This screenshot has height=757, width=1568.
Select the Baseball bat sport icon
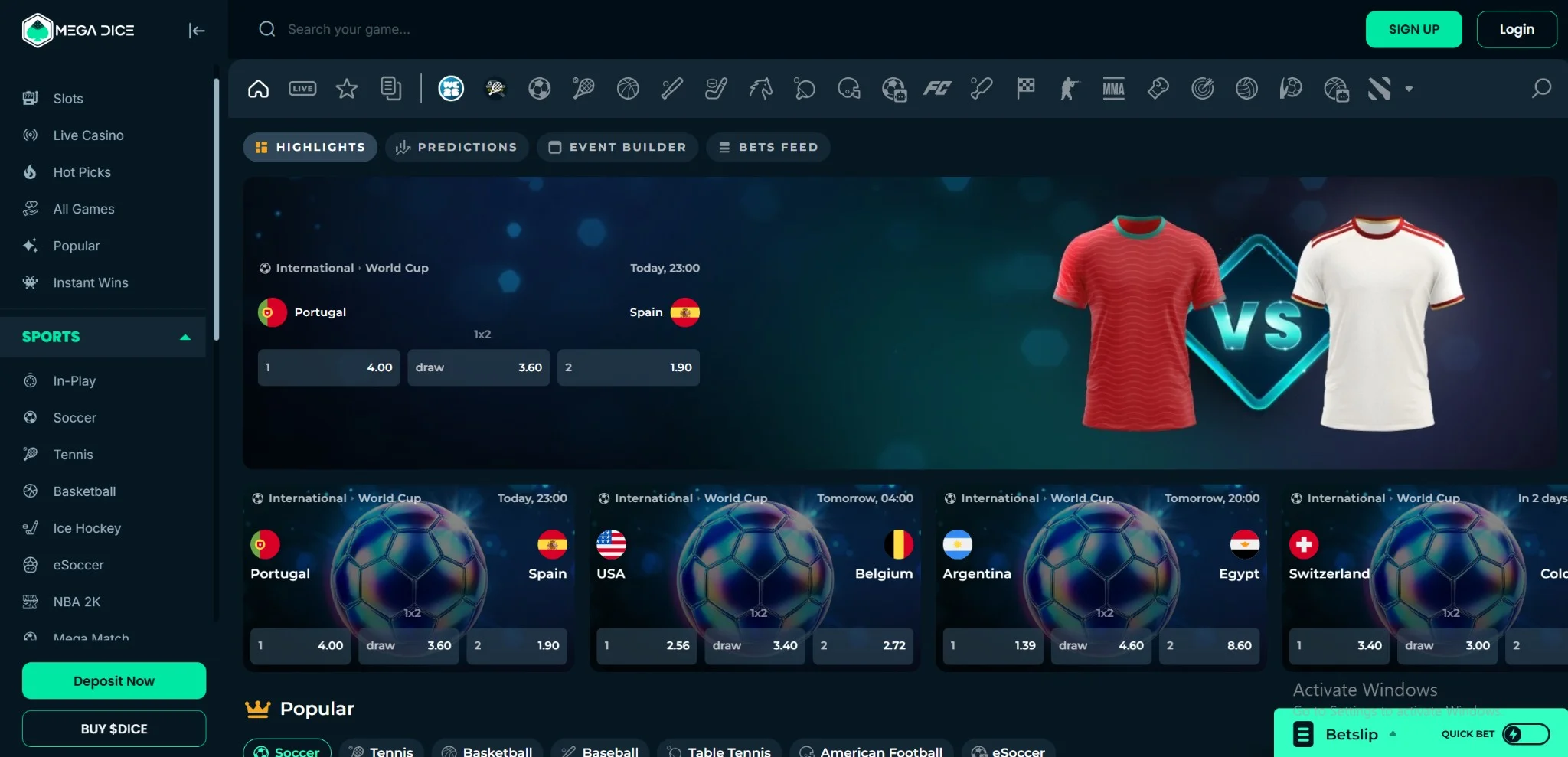click(672, 89)
